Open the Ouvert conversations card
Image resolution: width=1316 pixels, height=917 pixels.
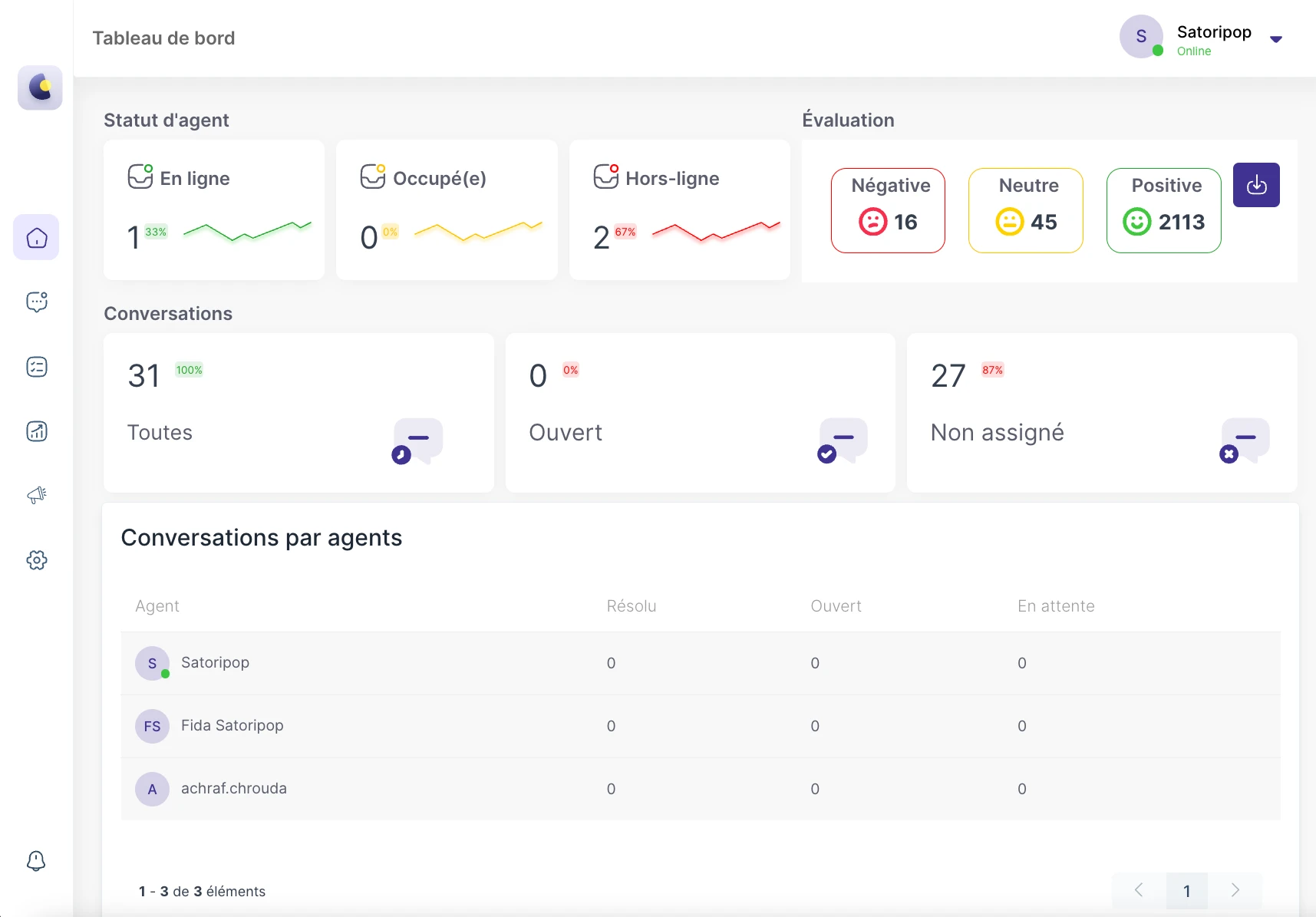[x=701, y=413]
